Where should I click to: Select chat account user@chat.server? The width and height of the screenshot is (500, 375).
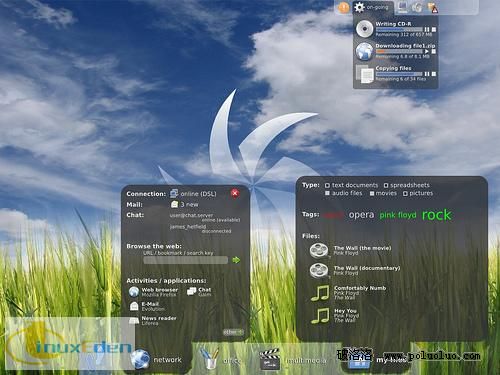(191, 215)
